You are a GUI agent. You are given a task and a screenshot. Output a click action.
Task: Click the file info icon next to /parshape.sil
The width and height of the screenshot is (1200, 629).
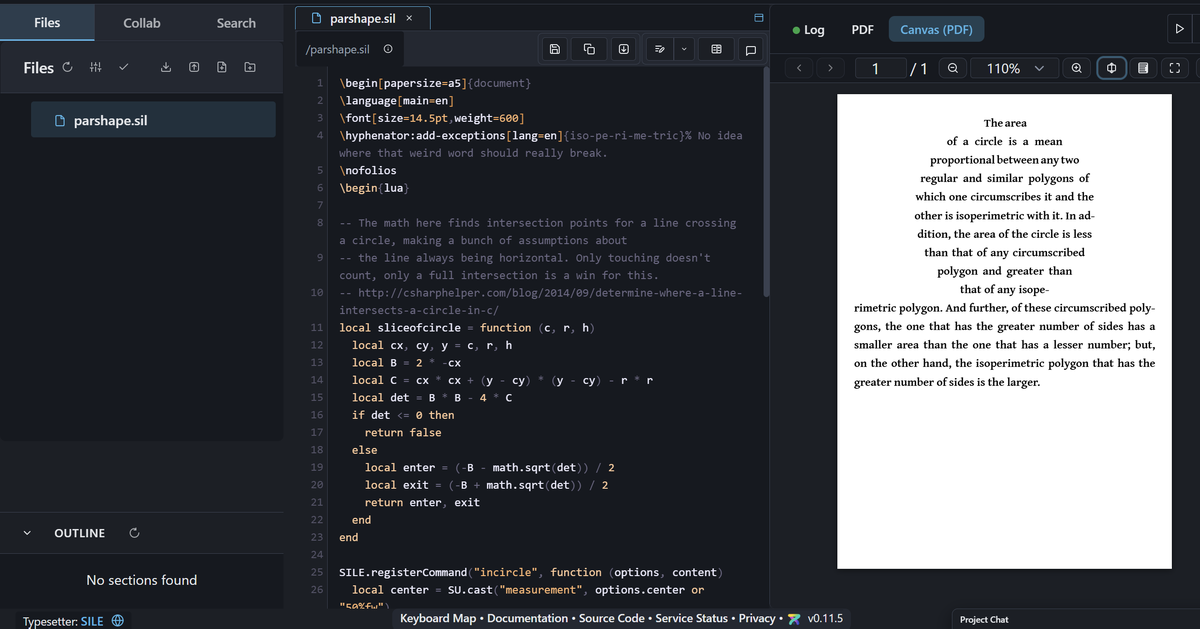click(387, 49)
